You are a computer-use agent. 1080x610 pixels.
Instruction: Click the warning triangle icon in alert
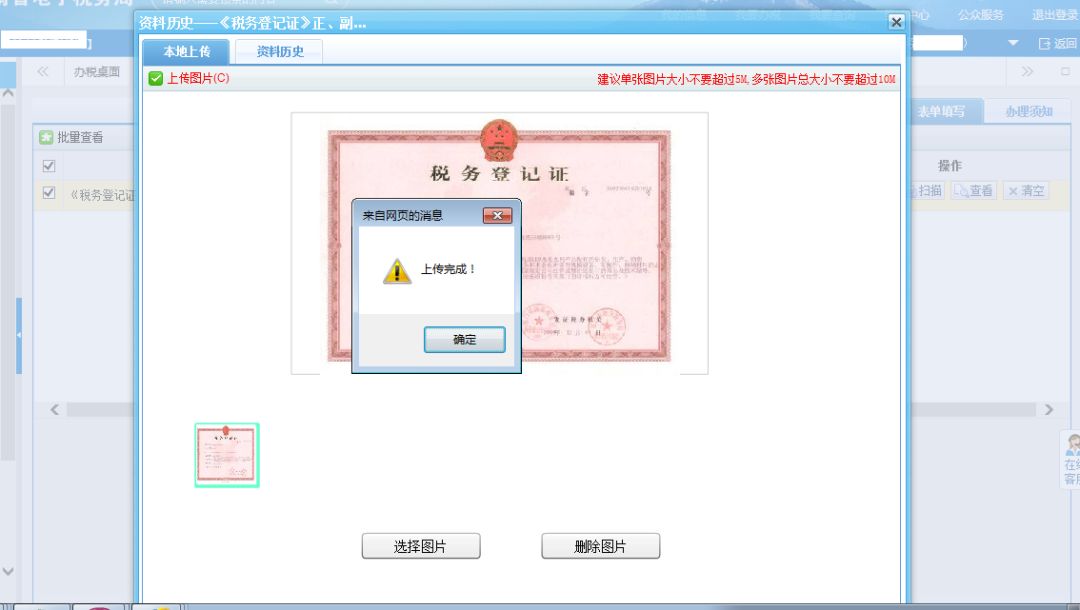click(397, 271)
